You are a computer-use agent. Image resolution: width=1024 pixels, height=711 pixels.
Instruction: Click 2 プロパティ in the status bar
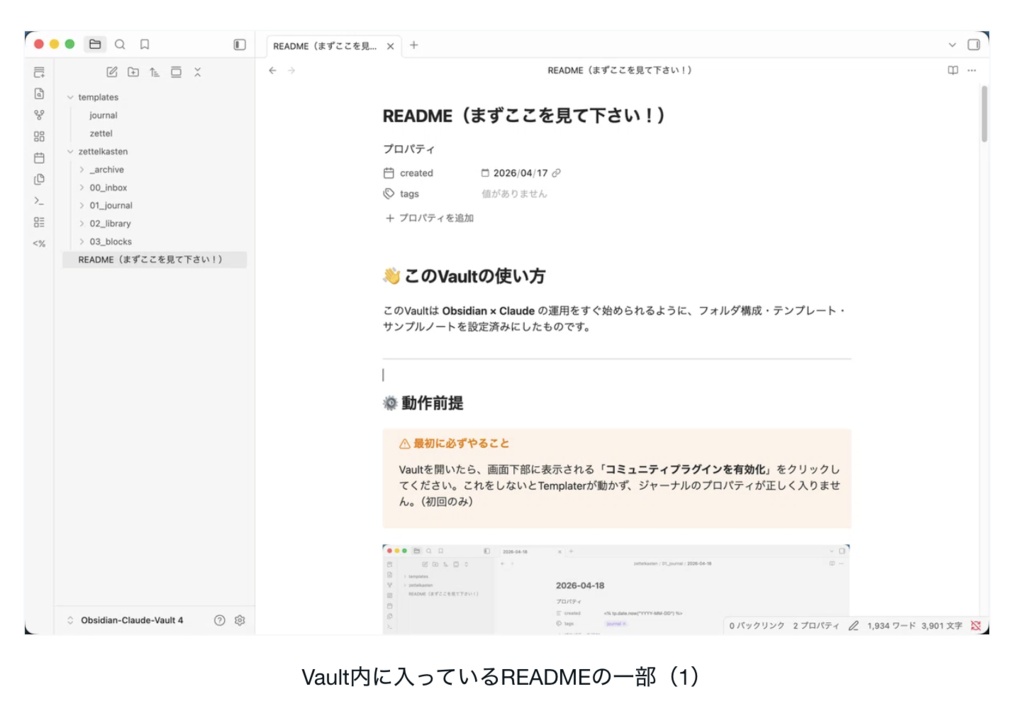pyautogui.click(x=816, y=625)
